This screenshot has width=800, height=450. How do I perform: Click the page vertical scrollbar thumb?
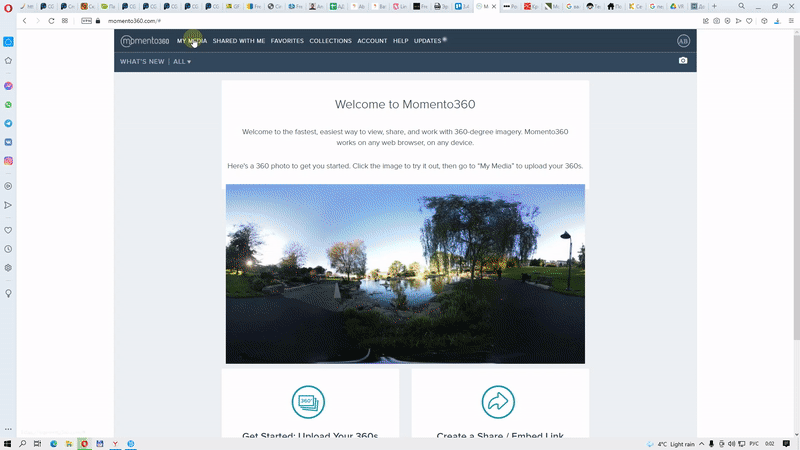pyautogui.click(x=796, y=186)
